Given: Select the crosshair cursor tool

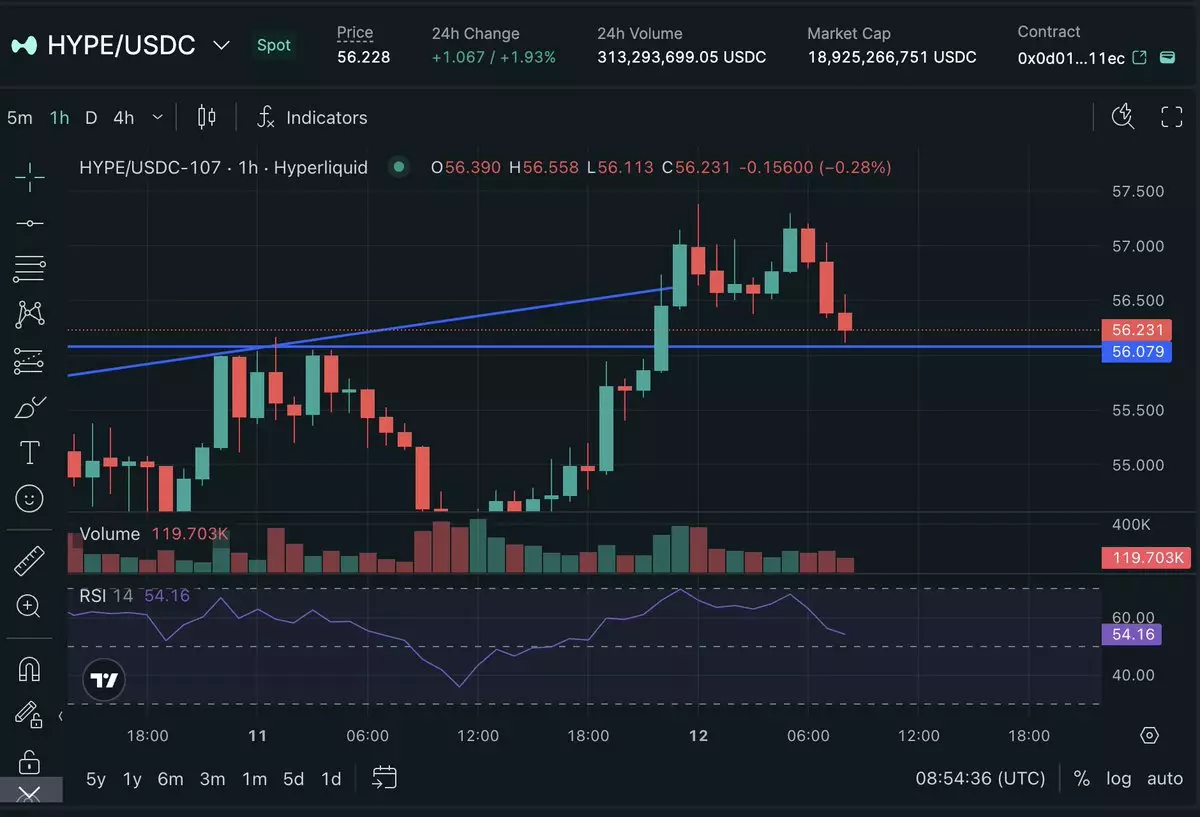Looking at the screenshot, I should [x=30, y=178].
